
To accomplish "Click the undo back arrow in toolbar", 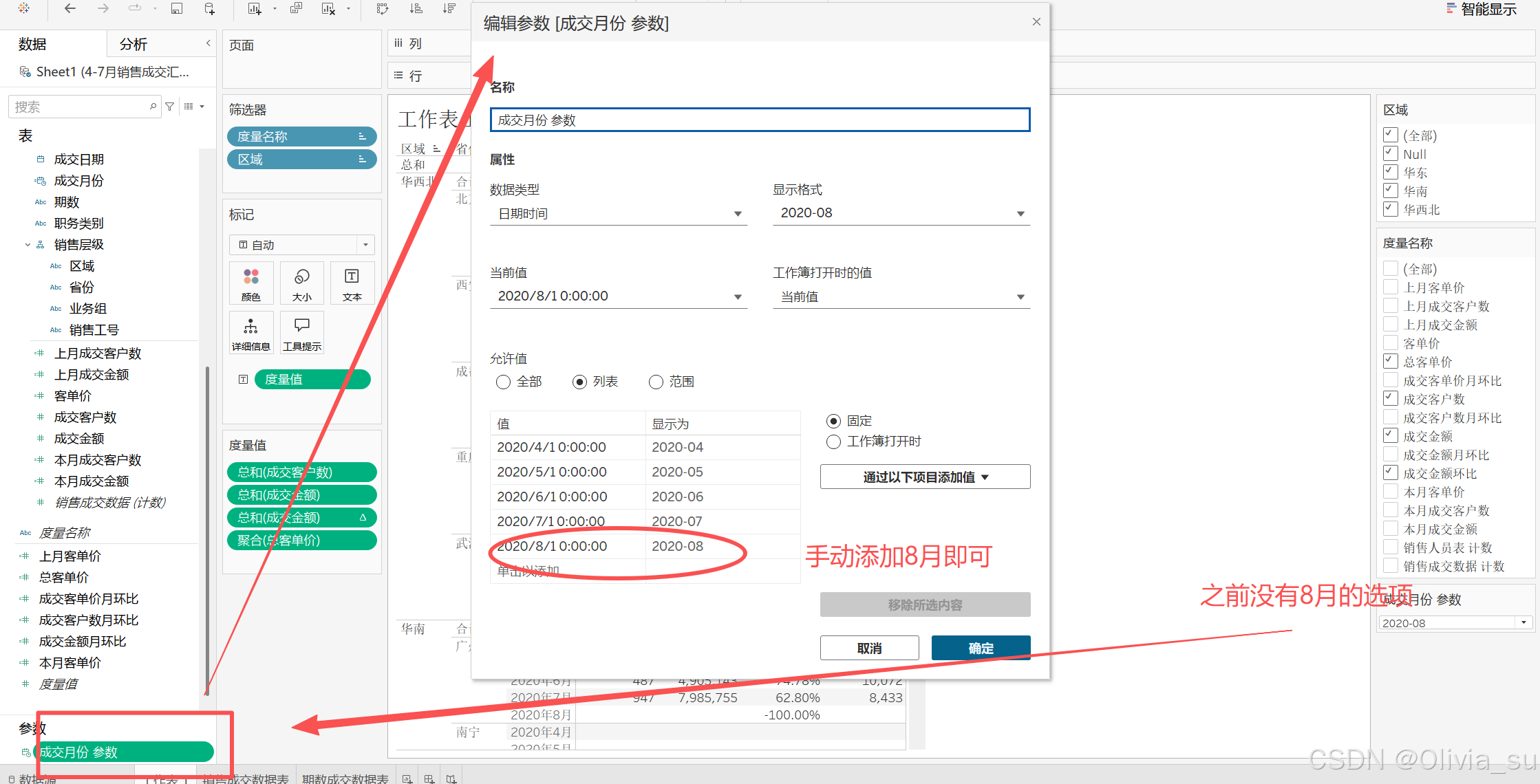I will coord(69,9).
